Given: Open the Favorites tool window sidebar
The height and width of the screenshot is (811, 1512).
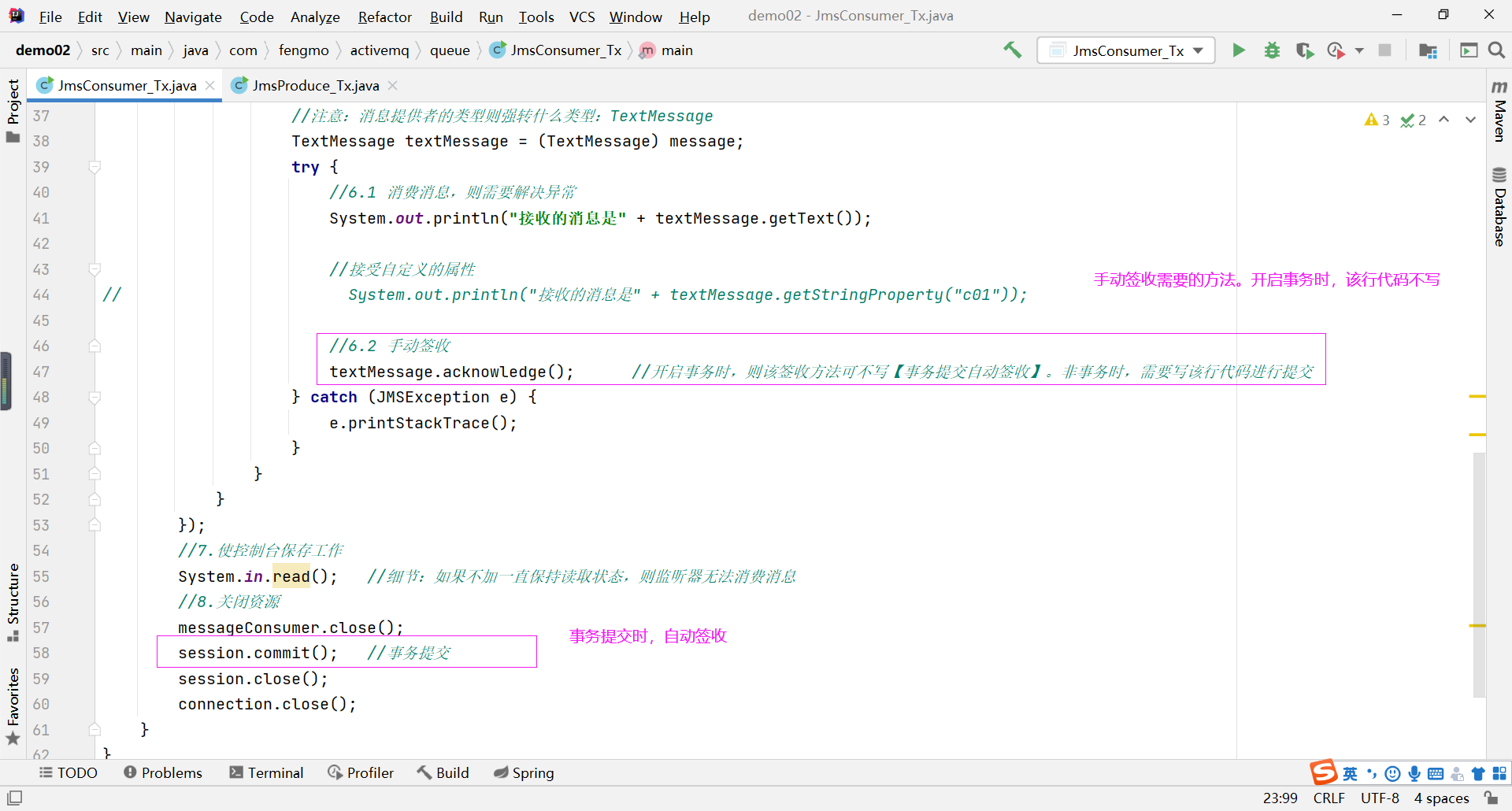Looking at the screenshot, I should point(13,706).
